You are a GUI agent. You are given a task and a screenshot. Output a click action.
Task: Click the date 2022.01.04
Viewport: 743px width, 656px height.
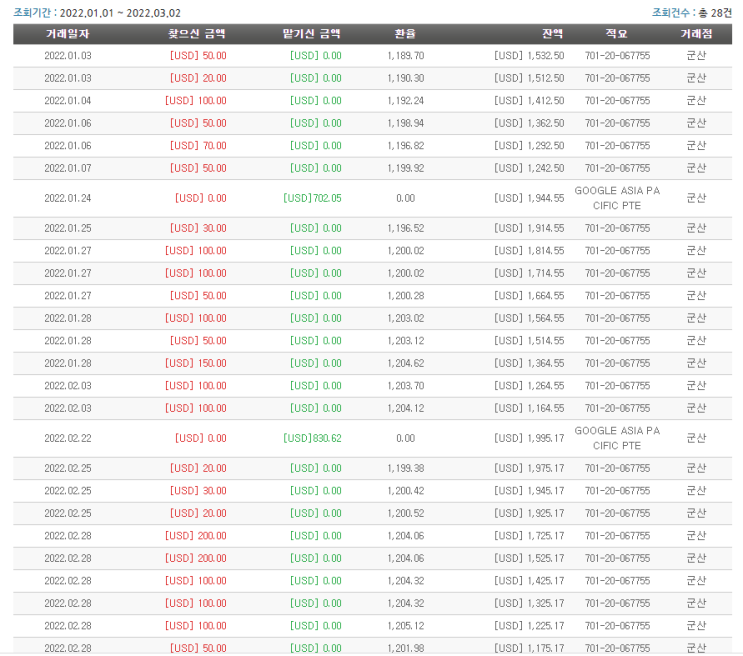(x=68, y=101)
